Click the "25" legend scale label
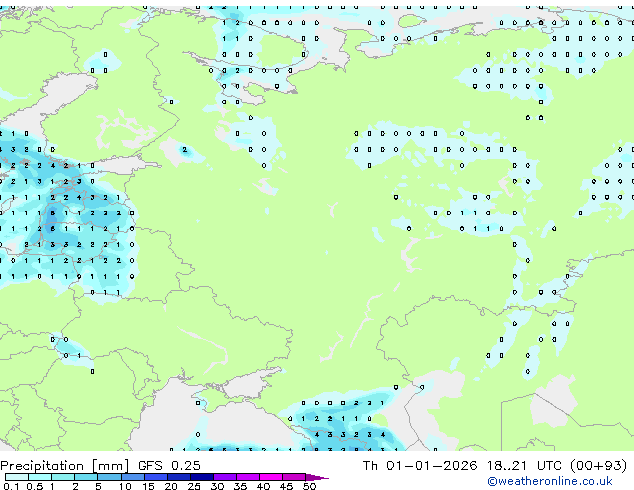This screenshot has height=490, width=634. pyautogui.click(x=194, y=486)
